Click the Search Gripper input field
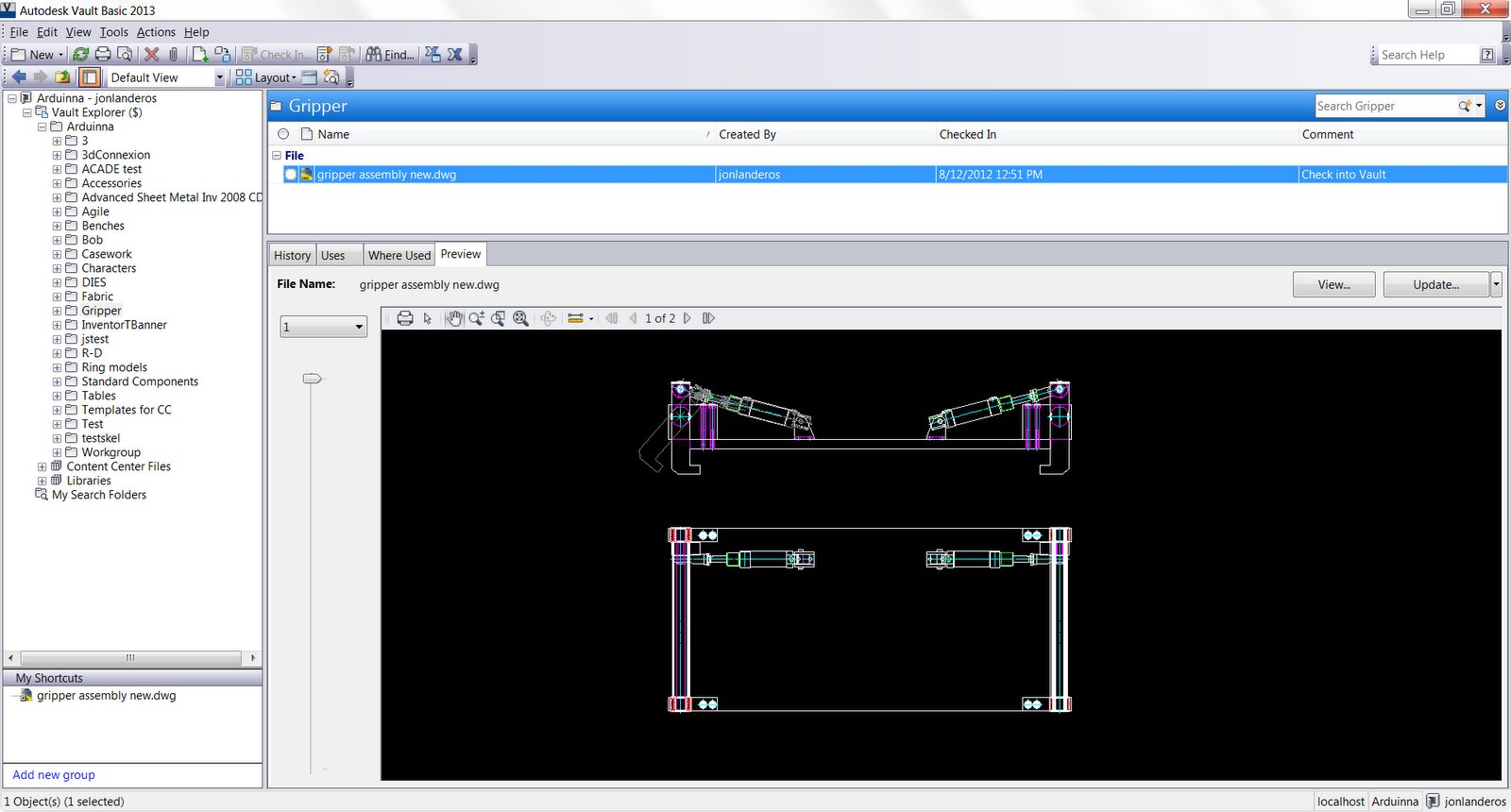The height and width of the screenshot is (812, 1511). click(1385, 106)
